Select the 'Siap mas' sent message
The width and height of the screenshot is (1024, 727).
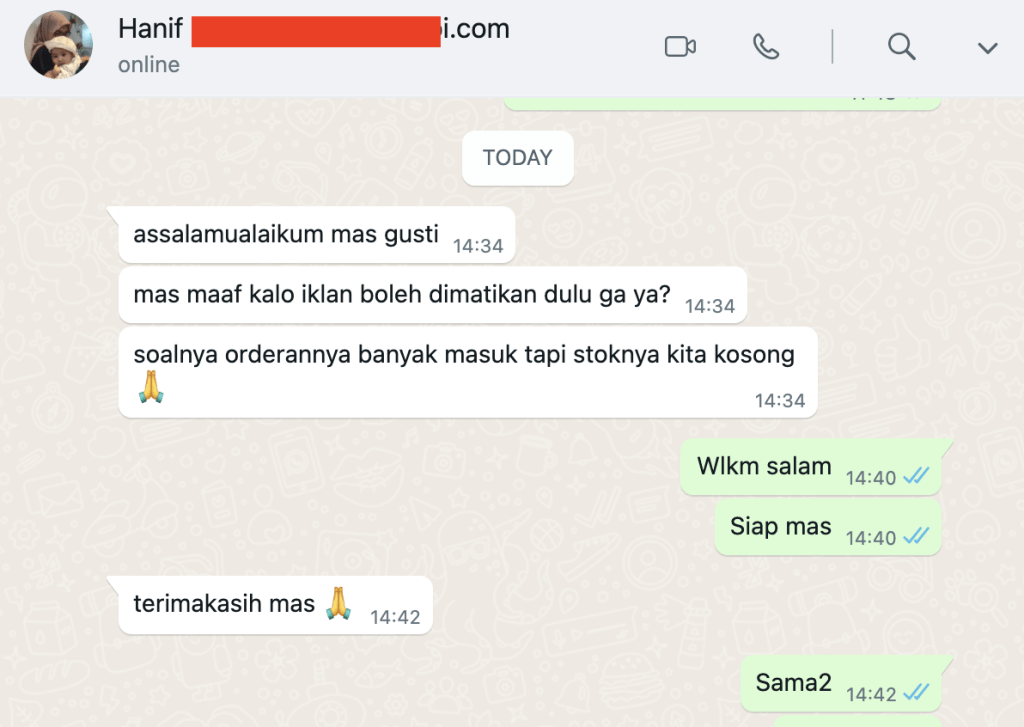(x=827, y=528)
